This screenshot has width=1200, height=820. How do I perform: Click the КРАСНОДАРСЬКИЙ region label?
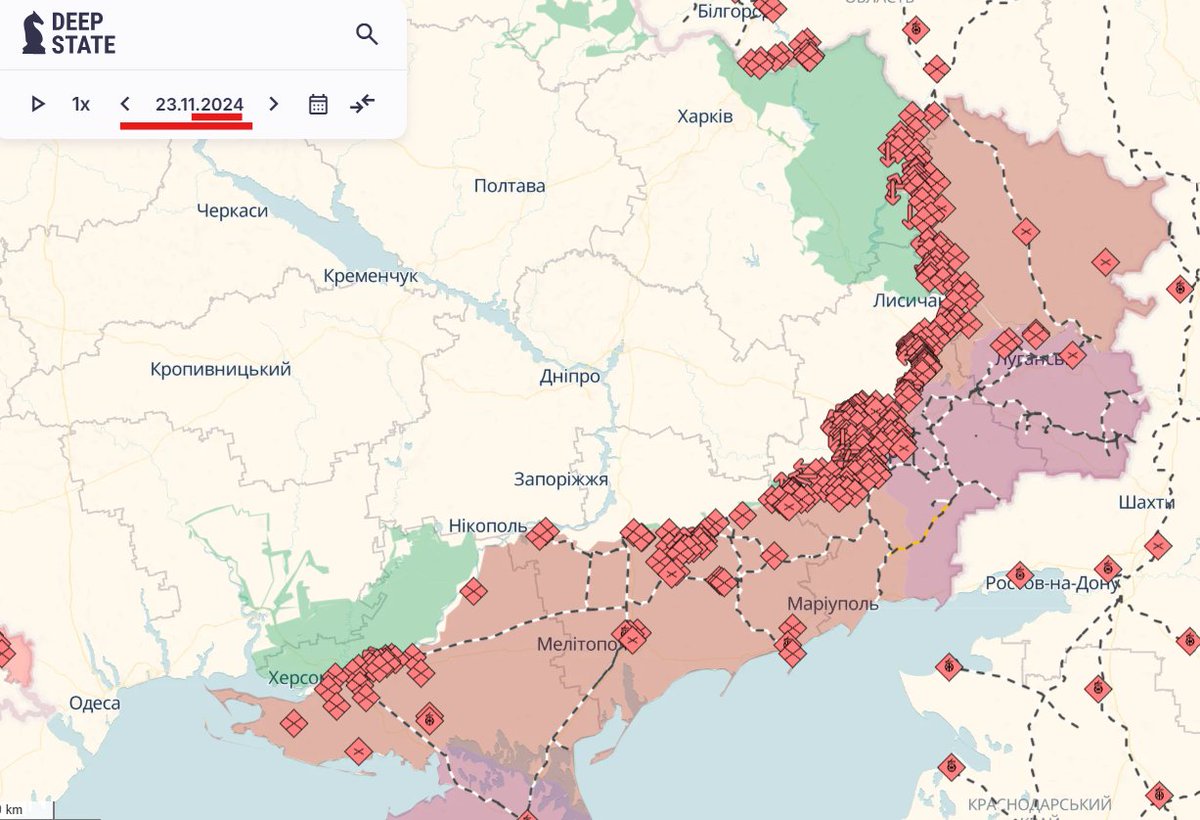tap(1040, 804)
